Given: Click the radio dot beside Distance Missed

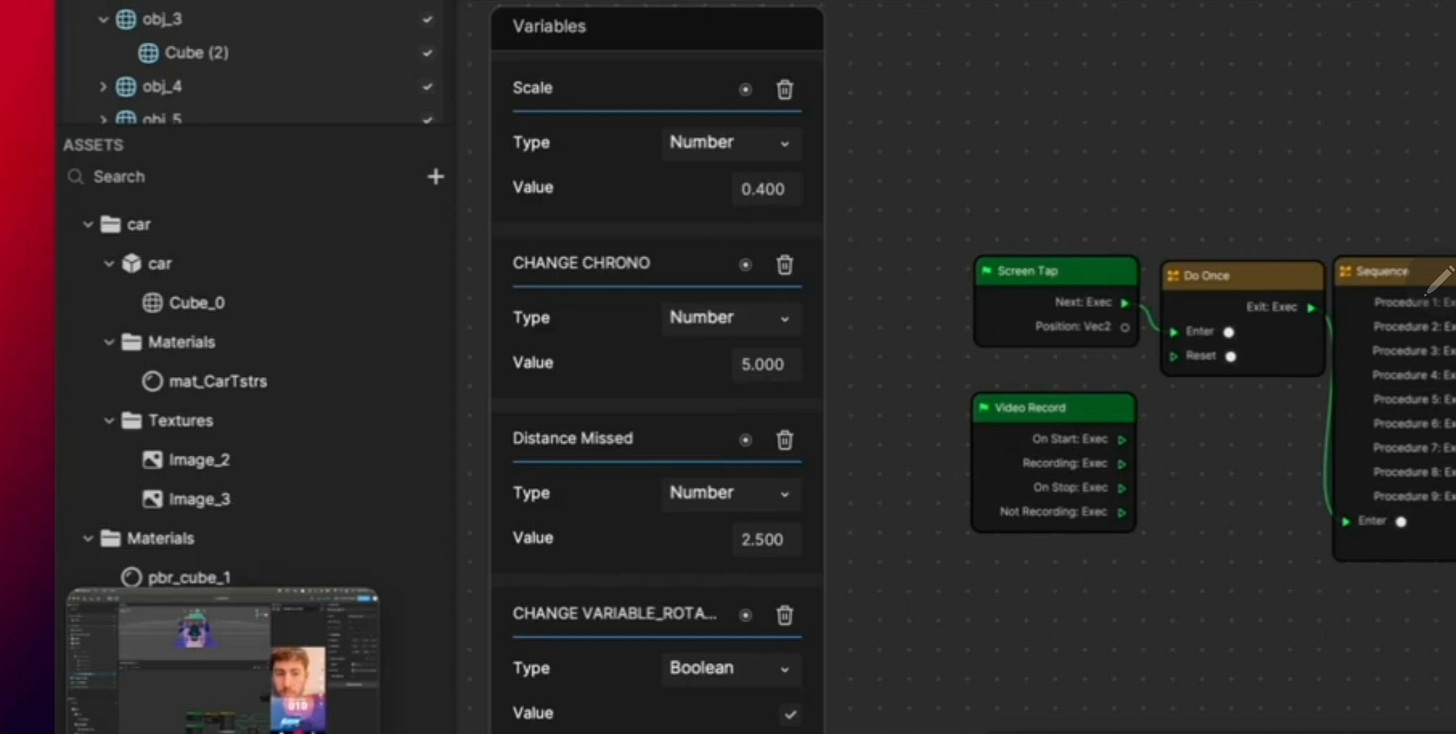Looking at the screenshot, I should point(745,439).
